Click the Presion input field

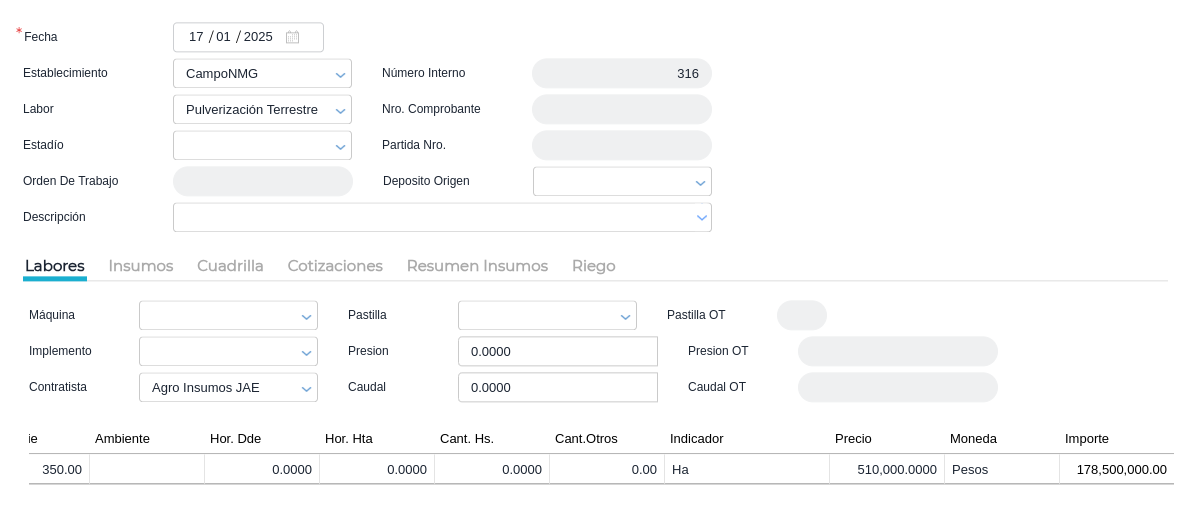pos(557,352)
